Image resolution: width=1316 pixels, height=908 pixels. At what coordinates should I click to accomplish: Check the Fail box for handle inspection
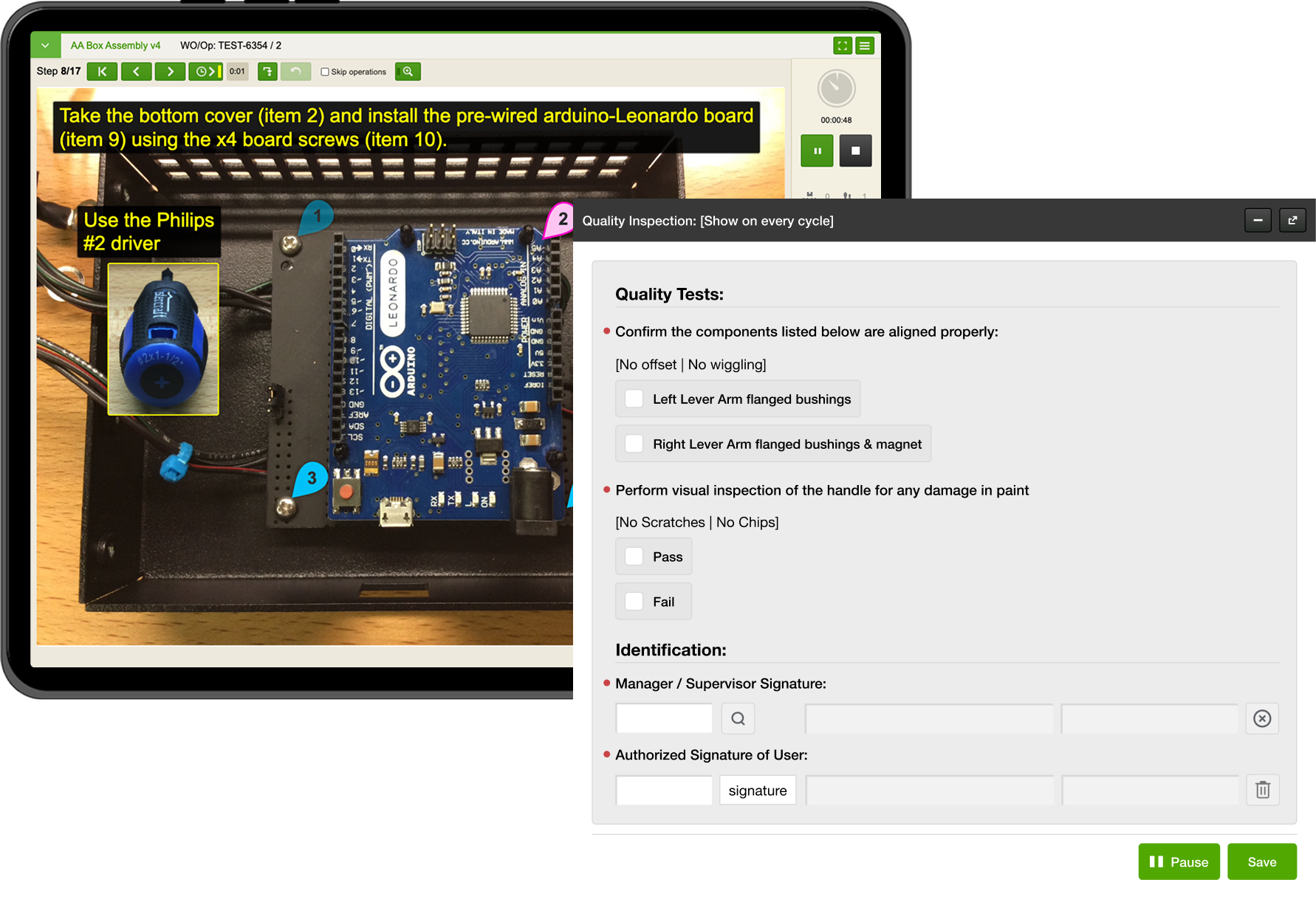click(634, 602)
